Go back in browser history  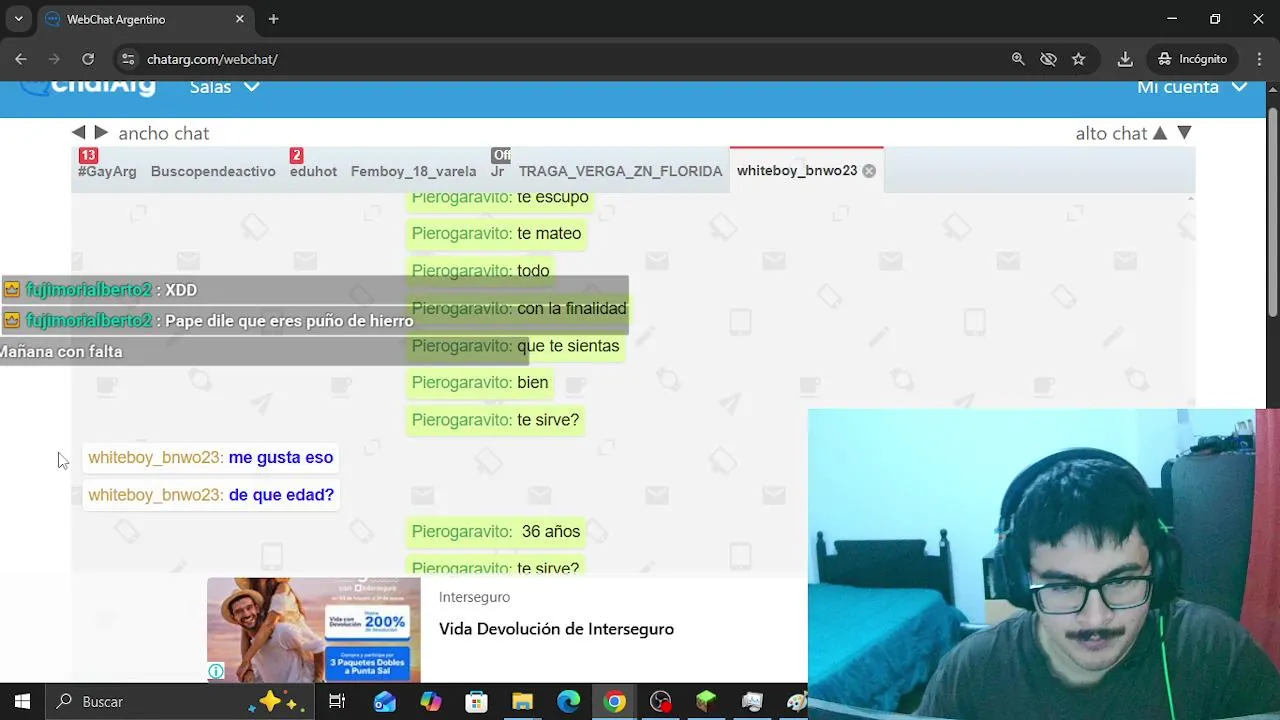[x=21, y=59]
